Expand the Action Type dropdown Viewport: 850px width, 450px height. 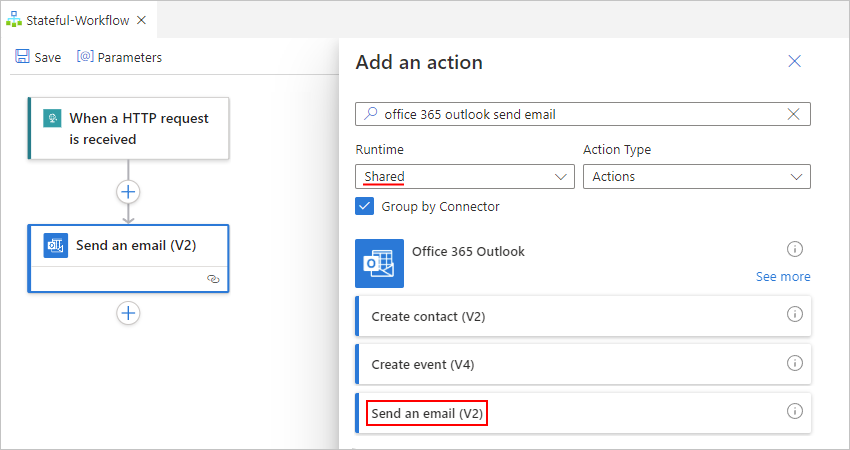click(x=696, y=177)
